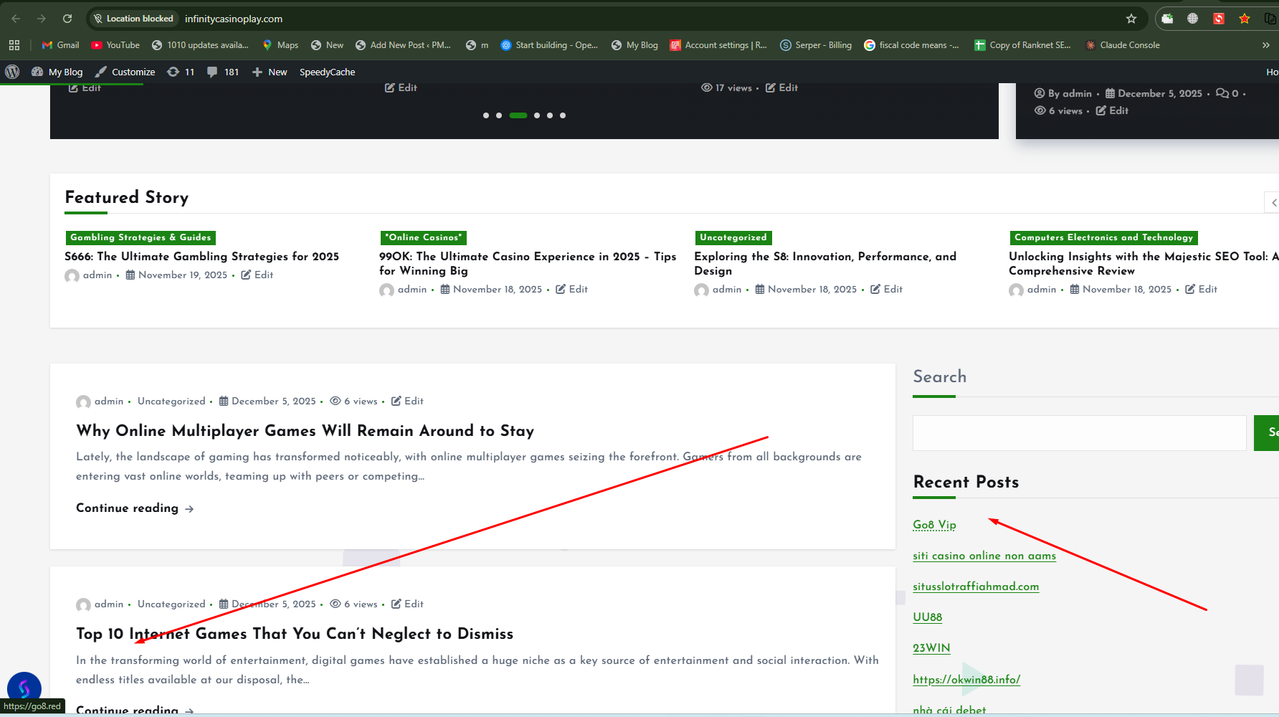Open the https://okwin88.info/ recent post link
1279x717 pixels.
[x=966, y=680]
